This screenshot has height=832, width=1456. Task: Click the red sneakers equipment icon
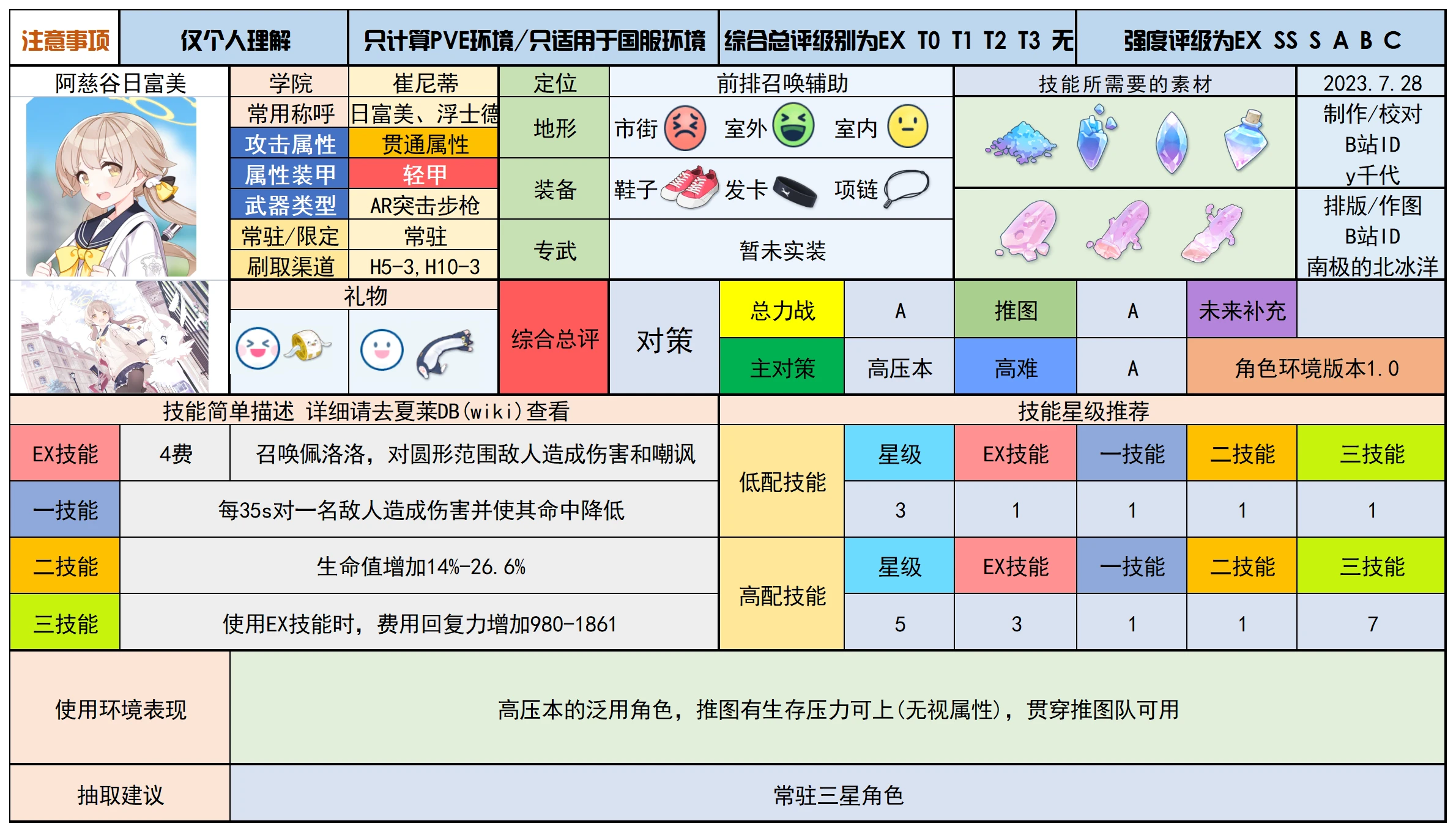690,187
